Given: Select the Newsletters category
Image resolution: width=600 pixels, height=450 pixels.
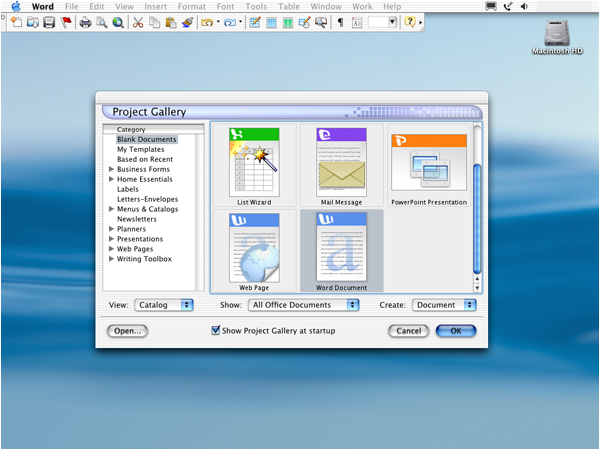Looking at the screenshot, I should (x=137, y=219).
